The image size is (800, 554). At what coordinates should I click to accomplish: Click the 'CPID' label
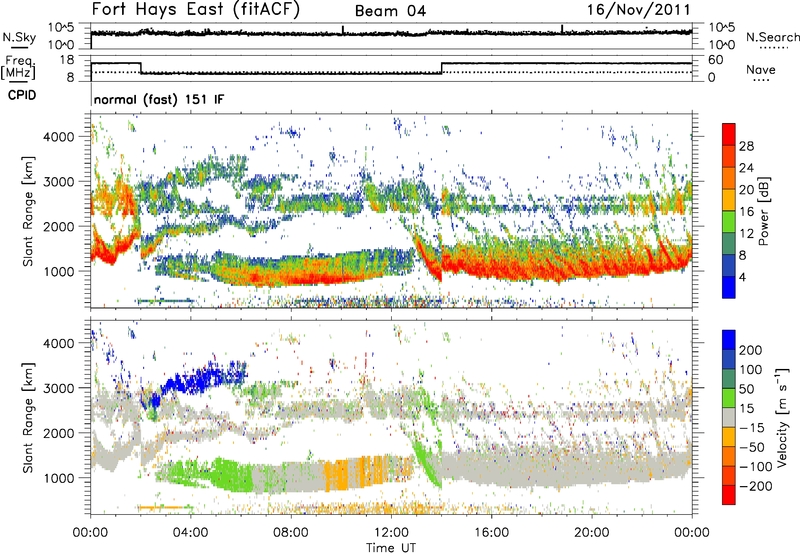tap(22, 95)
